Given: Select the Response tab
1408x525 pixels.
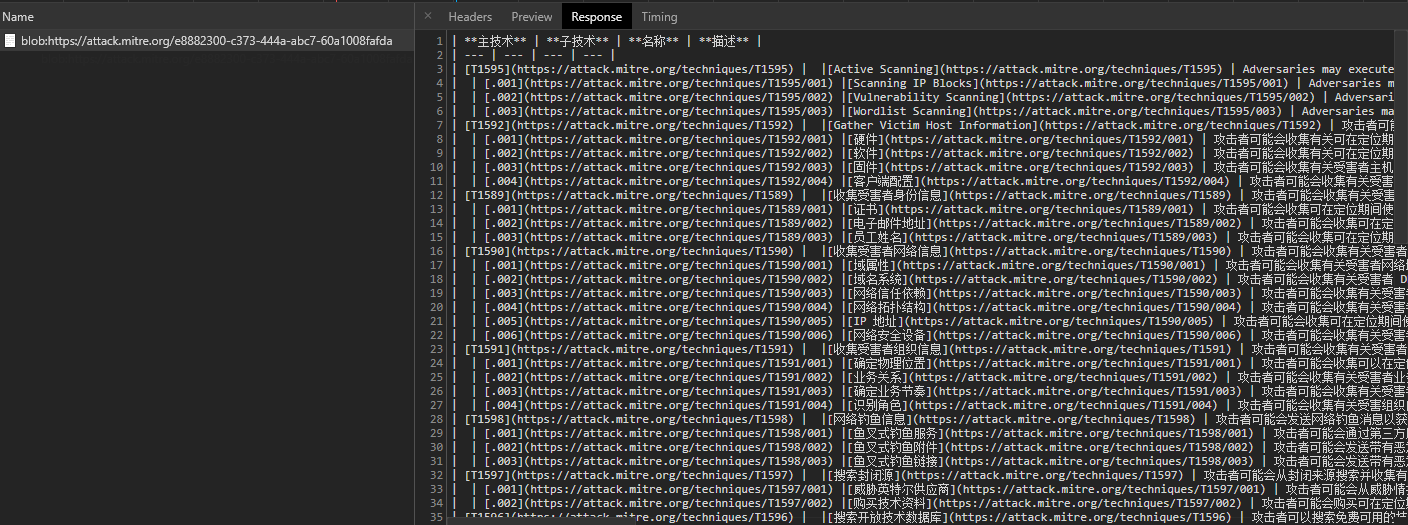Looking at the screenshot, I should click(597, 16).
